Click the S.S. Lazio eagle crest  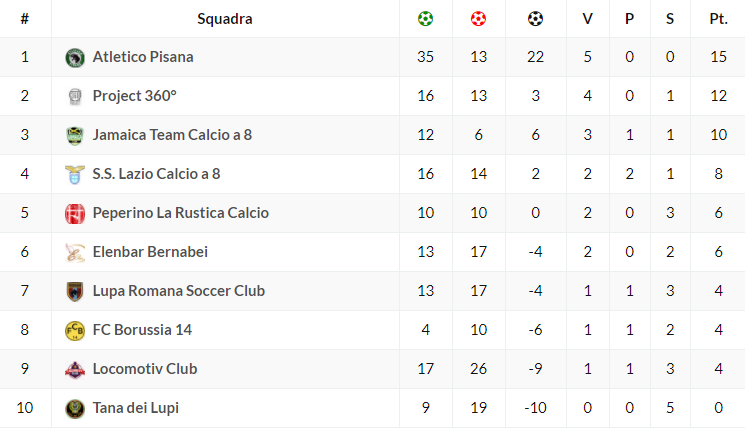click(x=74, y=174)
